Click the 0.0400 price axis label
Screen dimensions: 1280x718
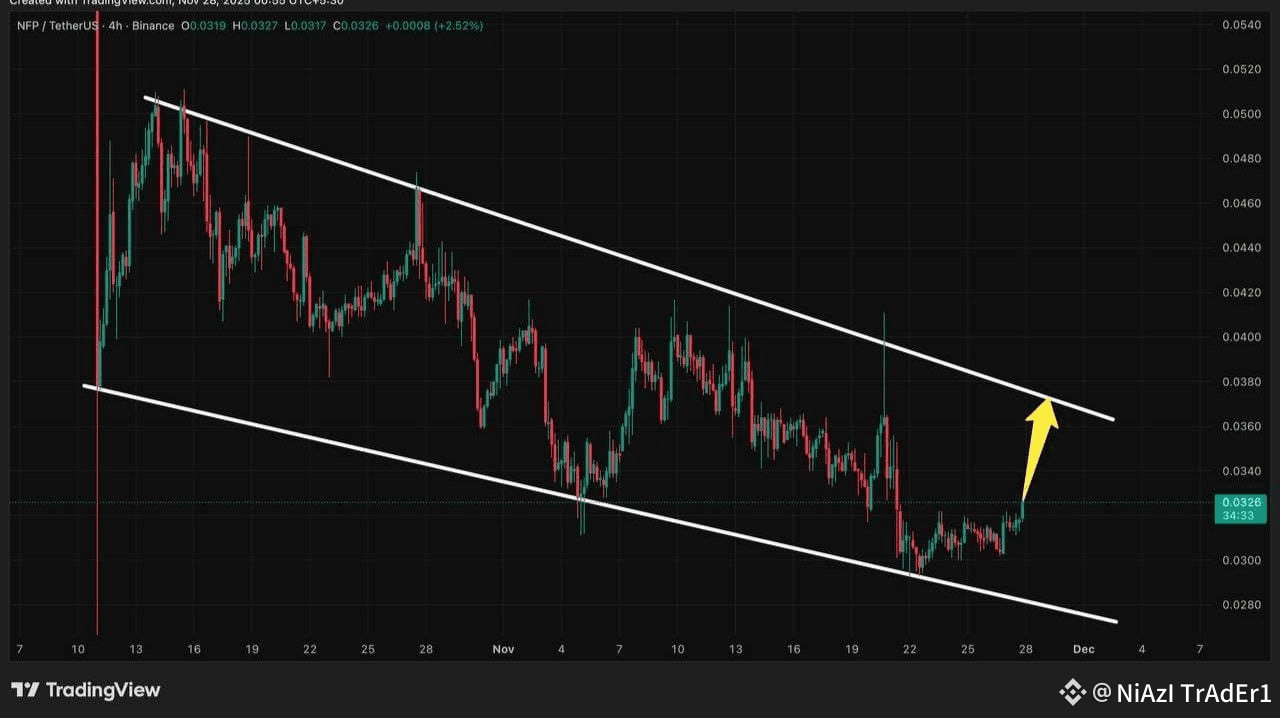pyautogui.click(x=1241, y=337)
